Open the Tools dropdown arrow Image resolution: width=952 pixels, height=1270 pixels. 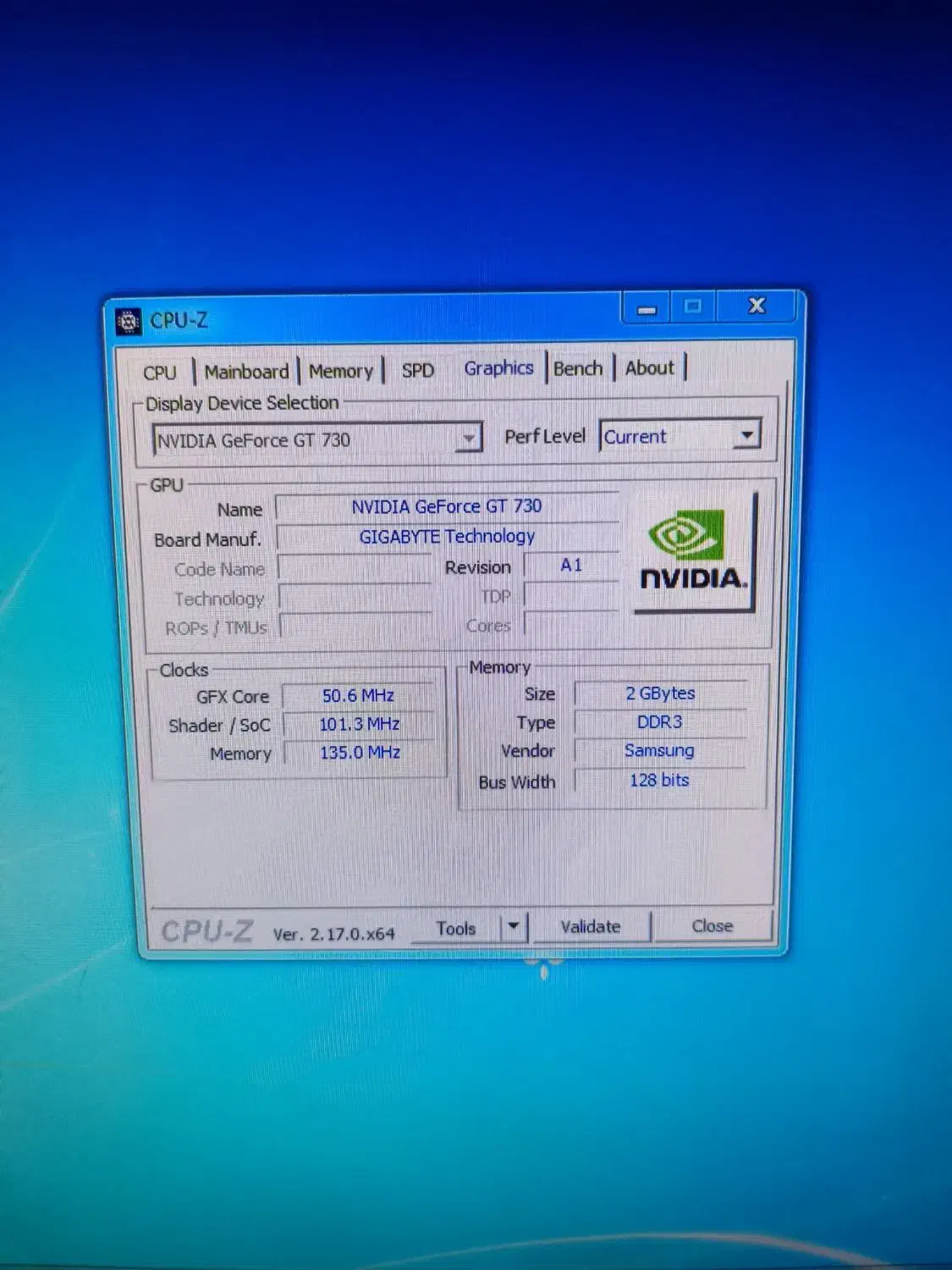point(514,927)
